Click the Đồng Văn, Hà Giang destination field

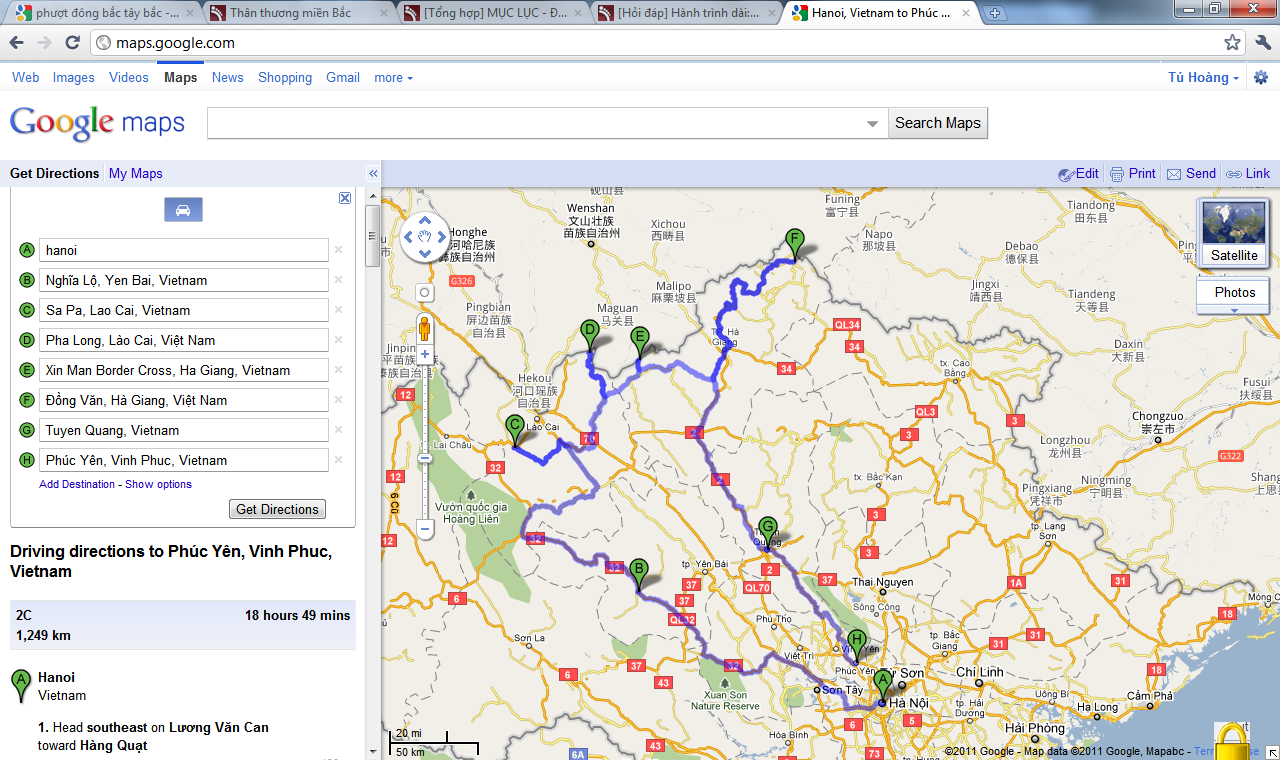184,400
